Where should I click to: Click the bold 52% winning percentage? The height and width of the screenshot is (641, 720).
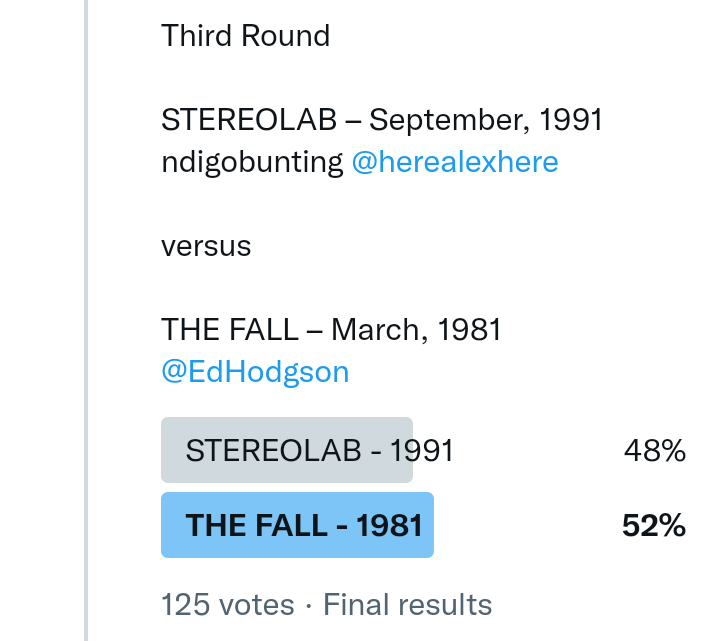pyautogui.click(x=654, y=525)
